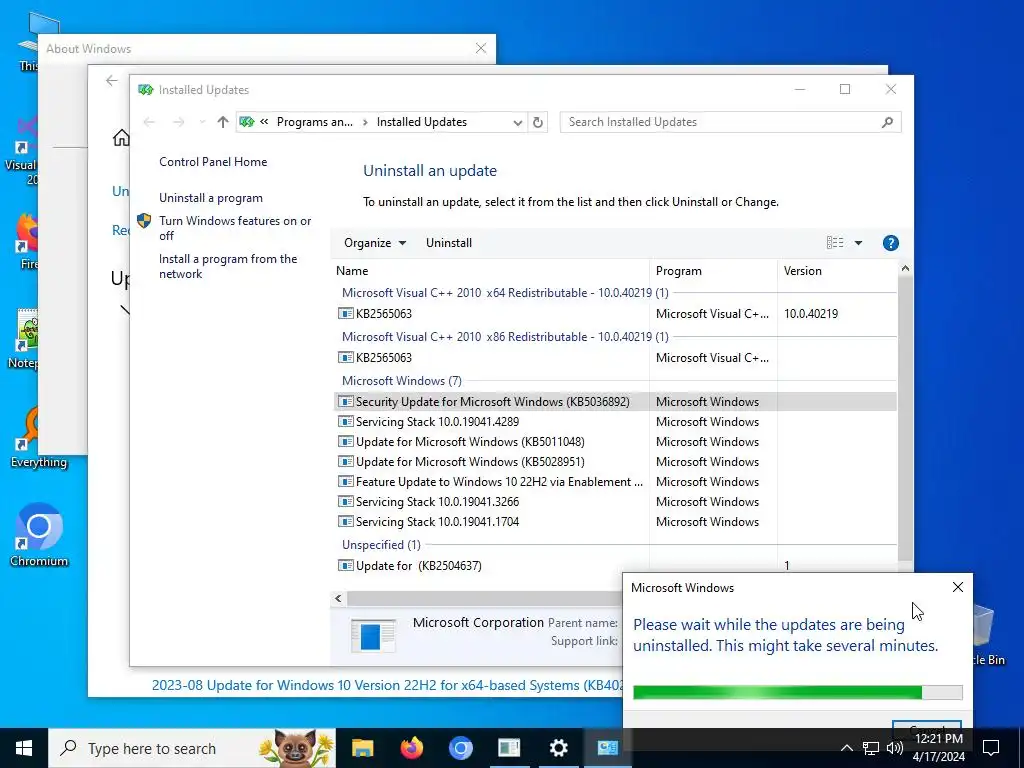Click the Up arrow in Installed Updates navigation

(x=223, y=122)
